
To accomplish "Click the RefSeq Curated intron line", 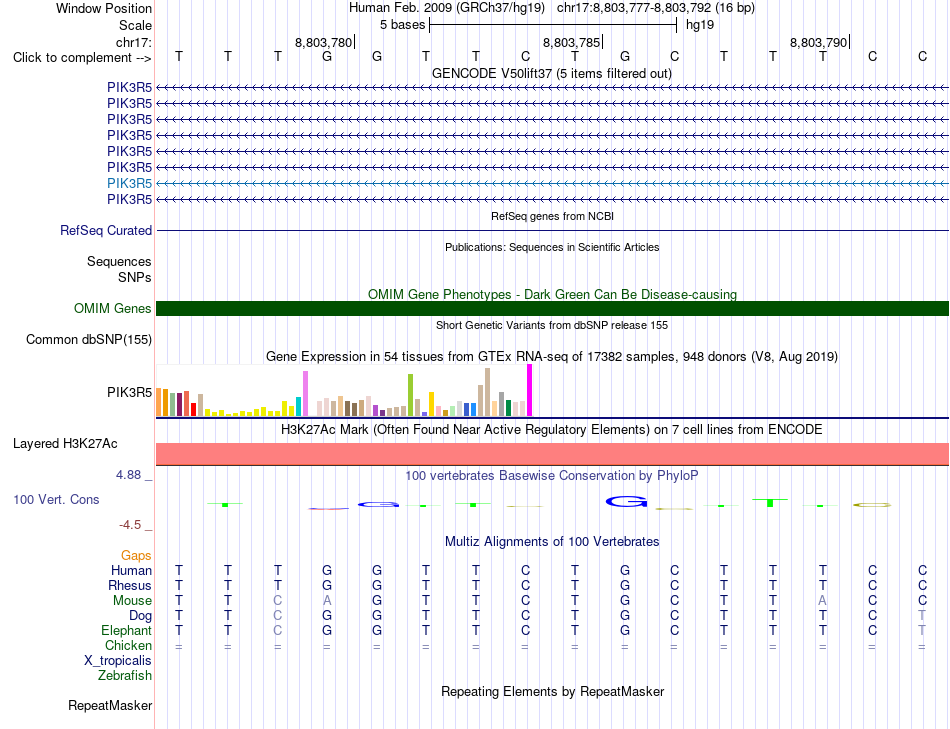I will click(552, 230).
